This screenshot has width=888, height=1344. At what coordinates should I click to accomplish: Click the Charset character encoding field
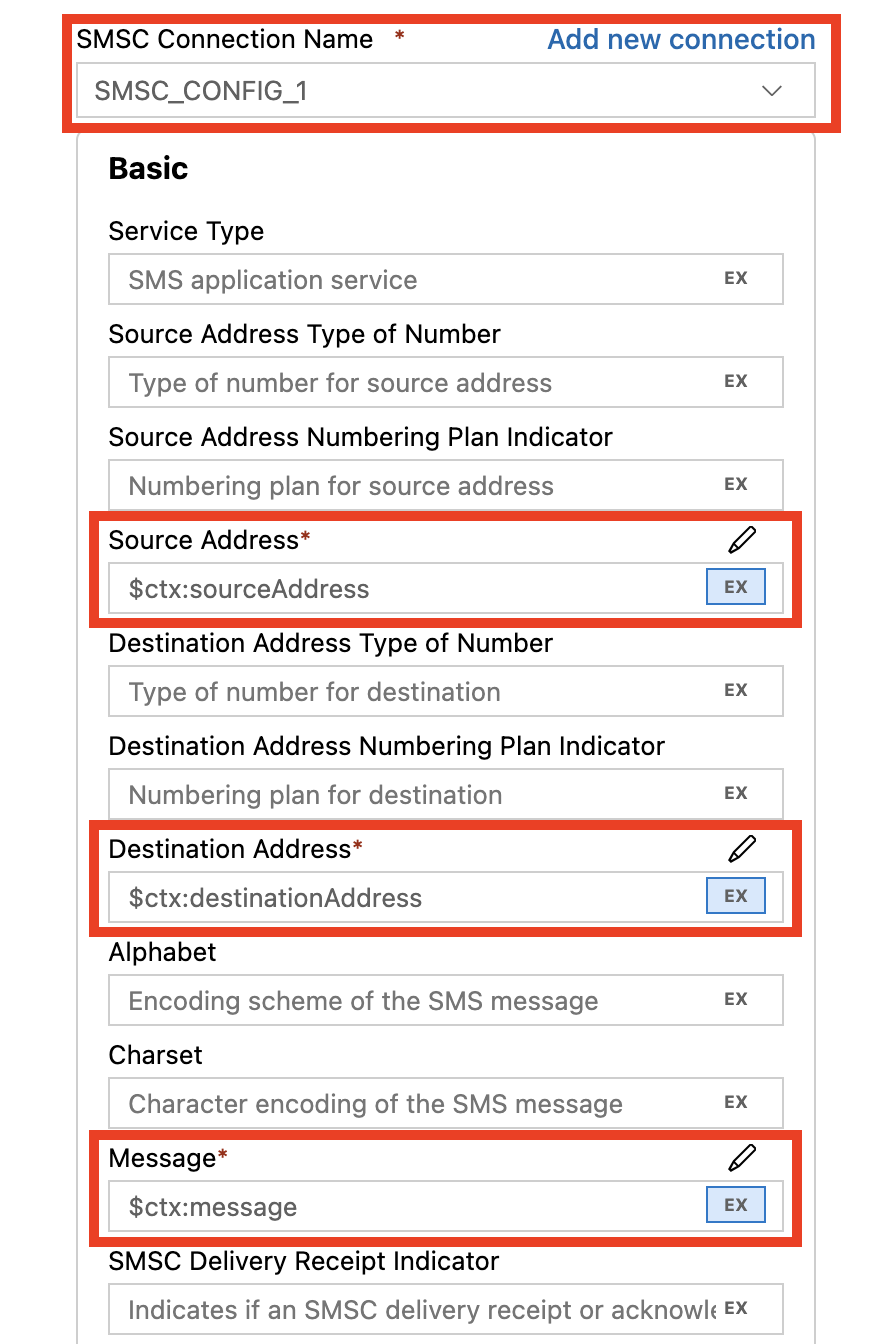point(446,1103)
